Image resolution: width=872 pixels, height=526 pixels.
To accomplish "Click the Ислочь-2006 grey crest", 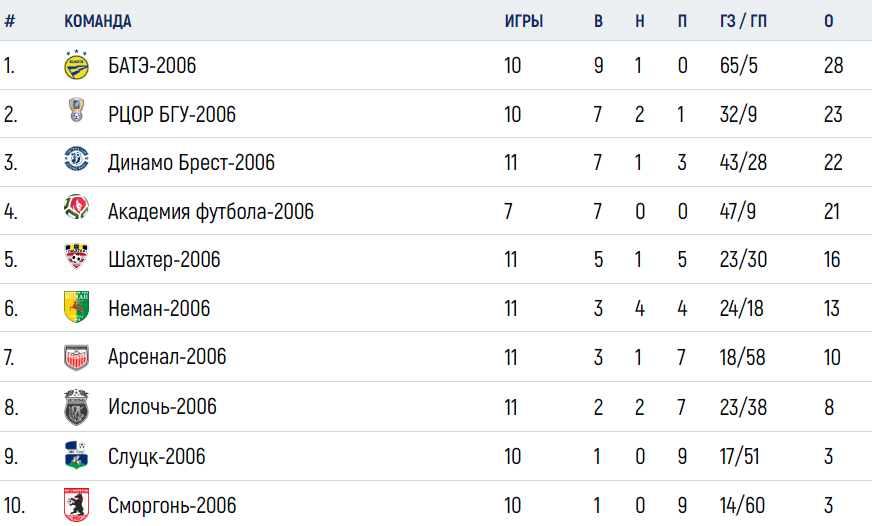I will [76, 407].
